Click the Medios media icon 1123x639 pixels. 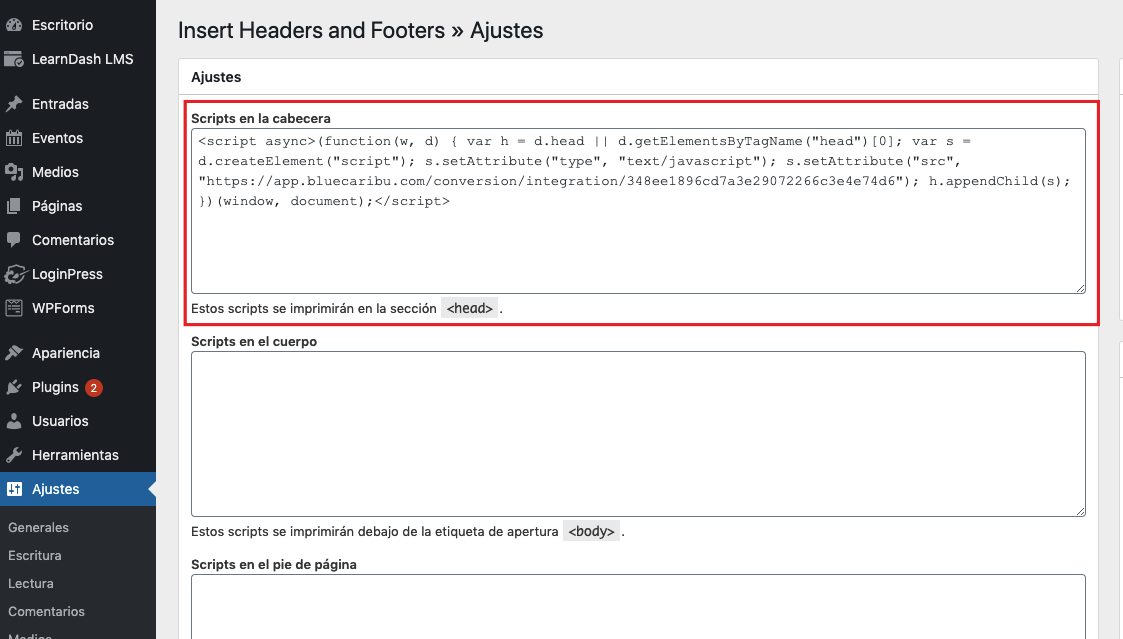click(14, 172)
